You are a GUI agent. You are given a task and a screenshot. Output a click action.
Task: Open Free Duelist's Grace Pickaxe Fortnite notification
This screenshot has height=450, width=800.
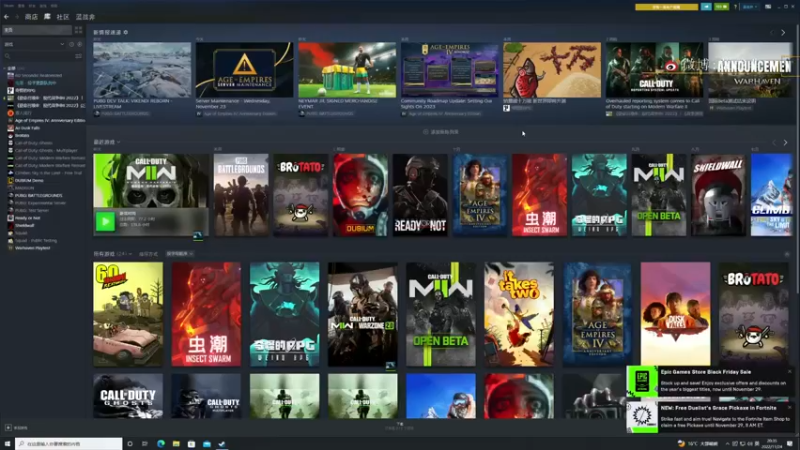click(711, 417)
